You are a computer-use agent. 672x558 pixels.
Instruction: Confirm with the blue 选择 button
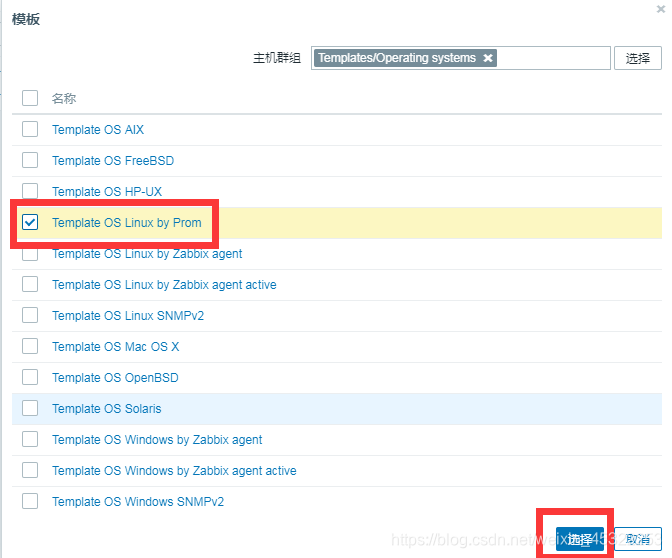pyautogui.click(x=580, y=539)
